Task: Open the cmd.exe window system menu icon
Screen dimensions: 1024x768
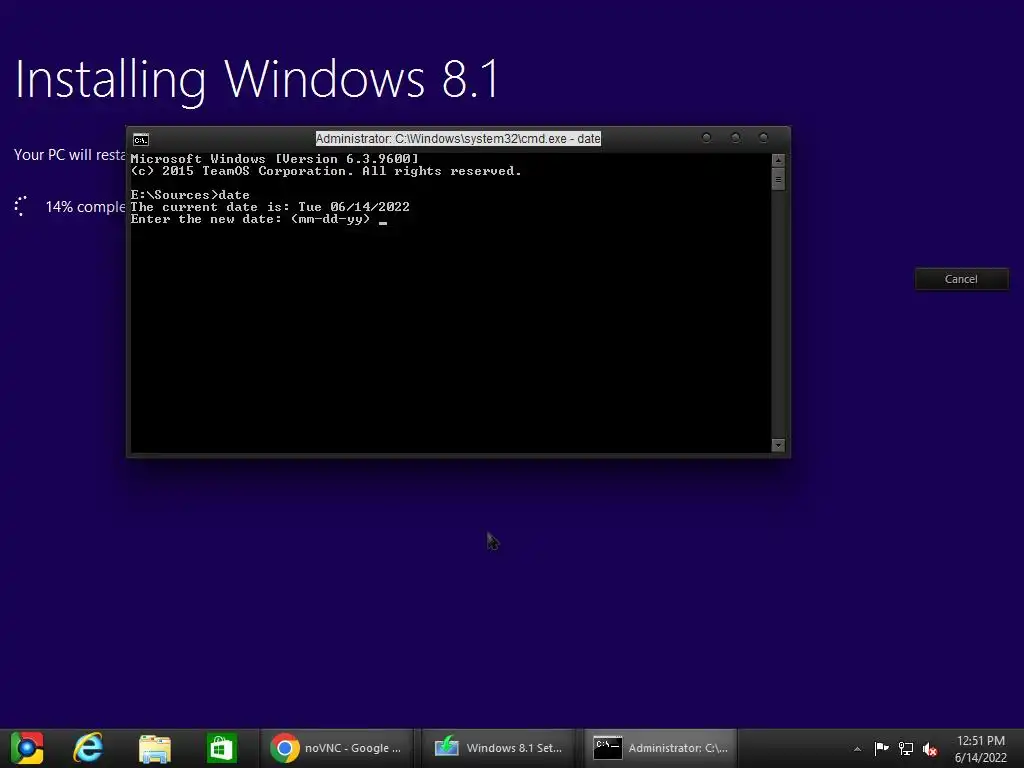Action: point(140,139)
